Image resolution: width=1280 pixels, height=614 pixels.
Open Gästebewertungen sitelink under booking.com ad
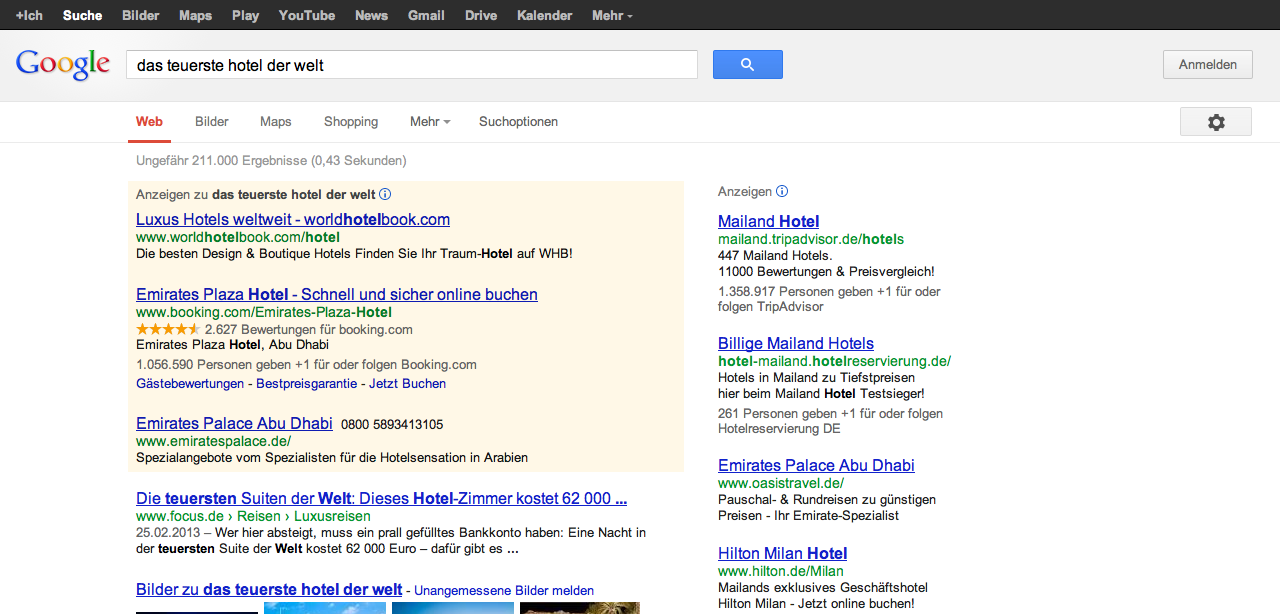coord(190,384)
